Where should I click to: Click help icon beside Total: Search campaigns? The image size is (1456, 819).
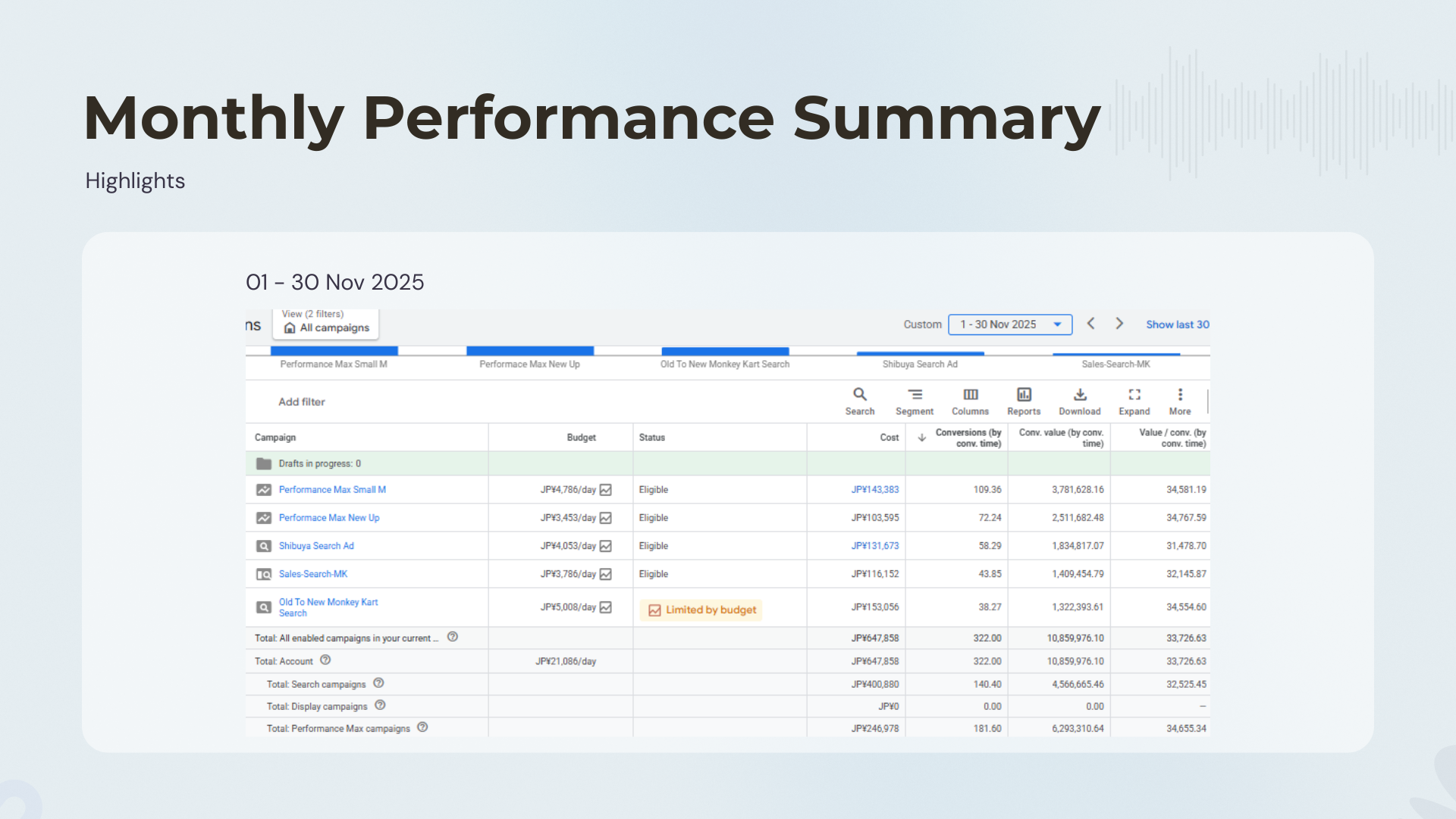click(x=378, y=683)
